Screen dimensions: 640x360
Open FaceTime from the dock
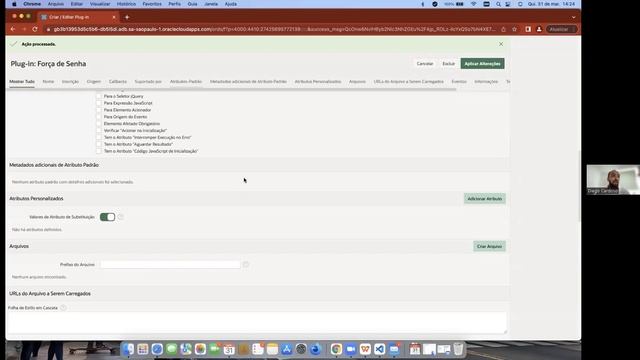coord(215,349)
